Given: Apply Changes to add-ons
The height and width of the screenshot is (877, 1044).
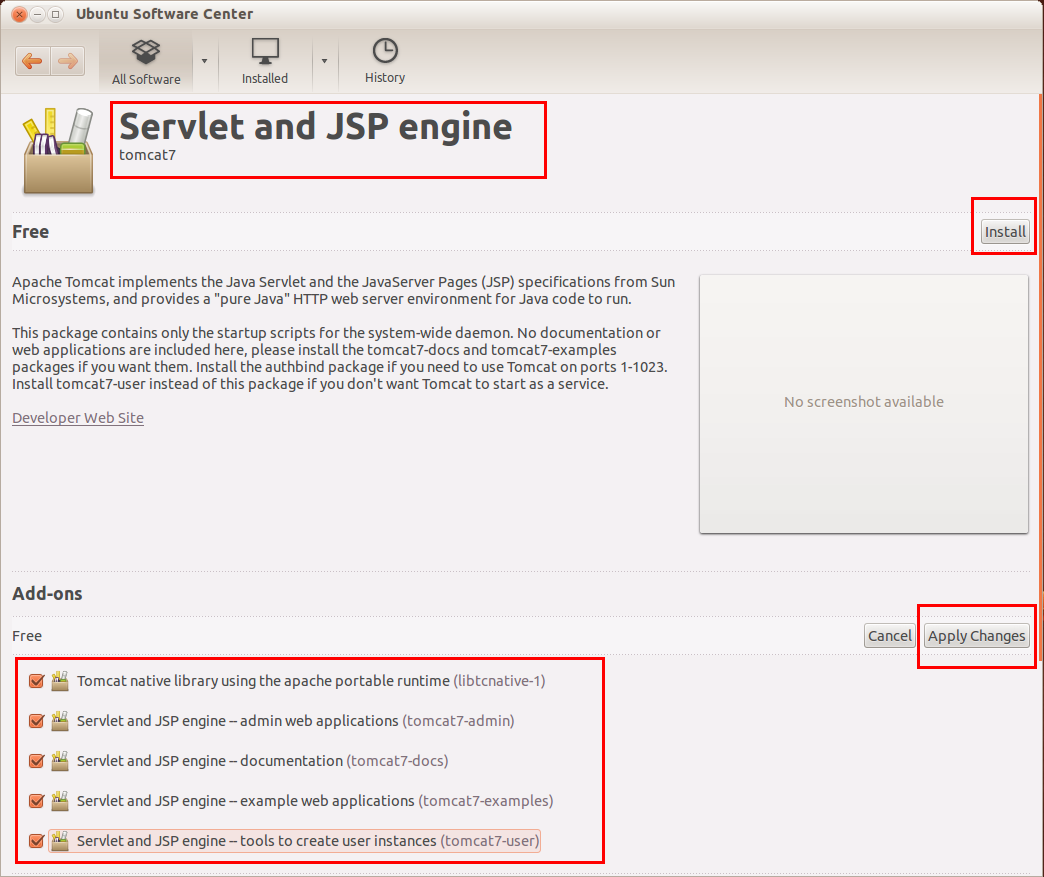Looking at the screenshot, I should (976, 636).
